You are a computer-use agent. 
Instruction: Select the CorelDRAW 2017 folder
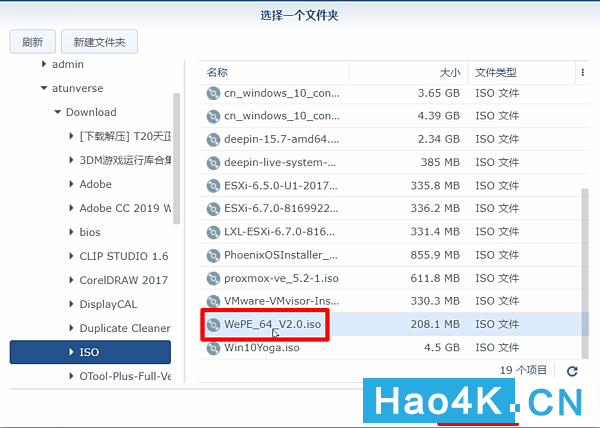tap(124, 280)
